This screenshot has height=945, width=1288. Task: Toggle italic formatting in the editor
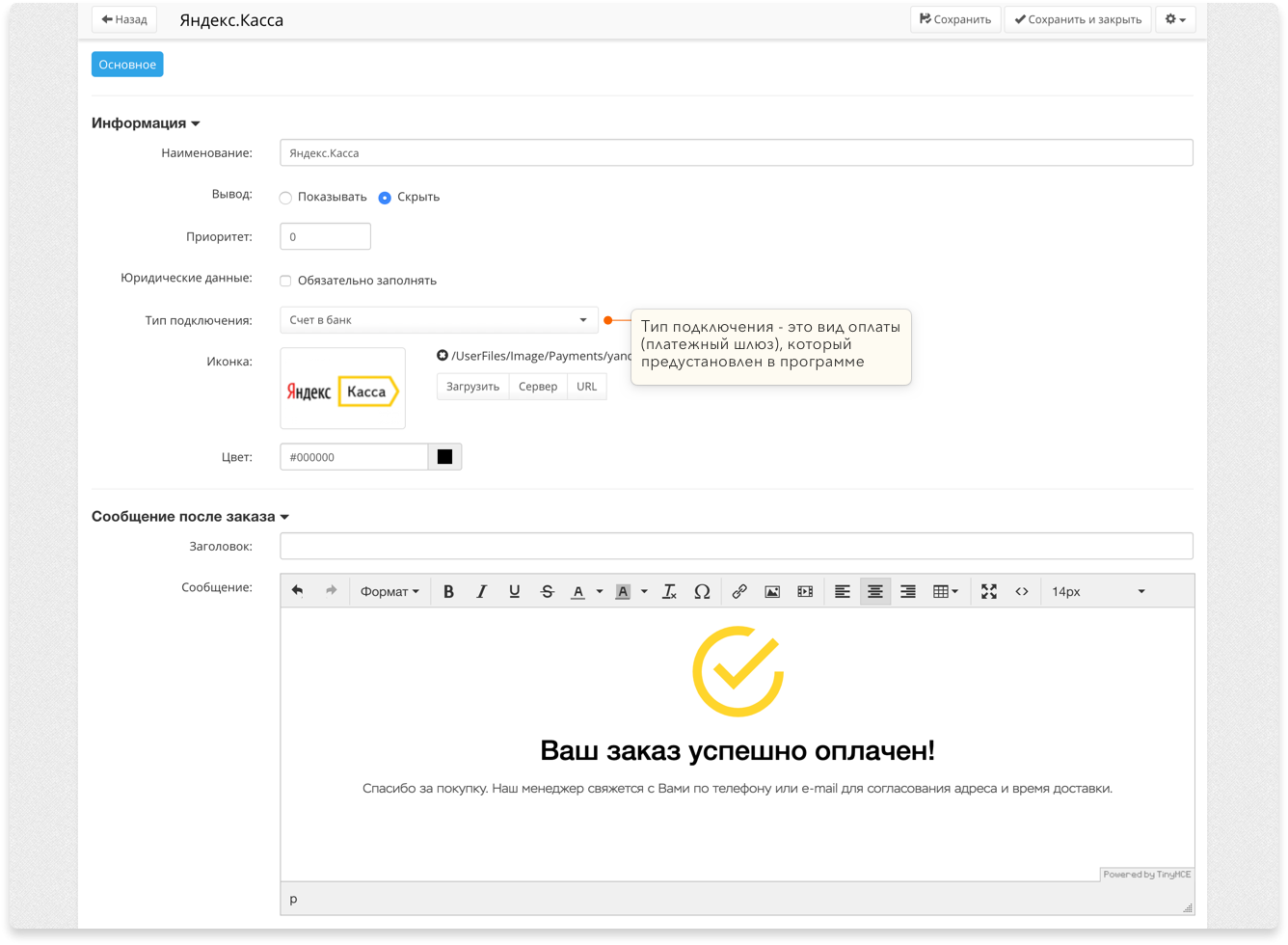click(x=481, y=591)
